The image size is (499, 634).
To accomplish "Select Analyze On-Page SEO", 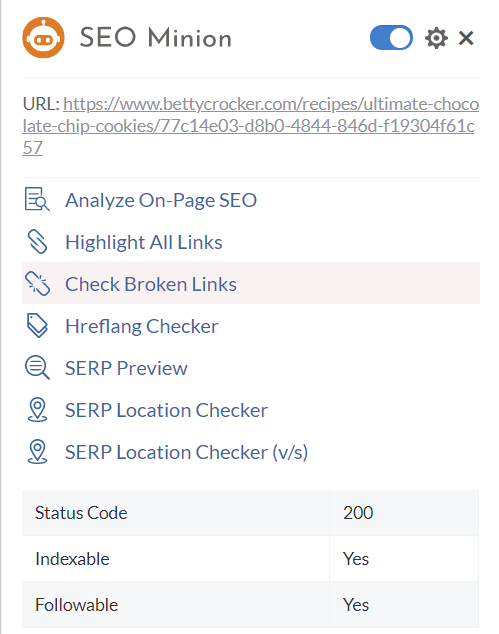I will tap(161, 200).
